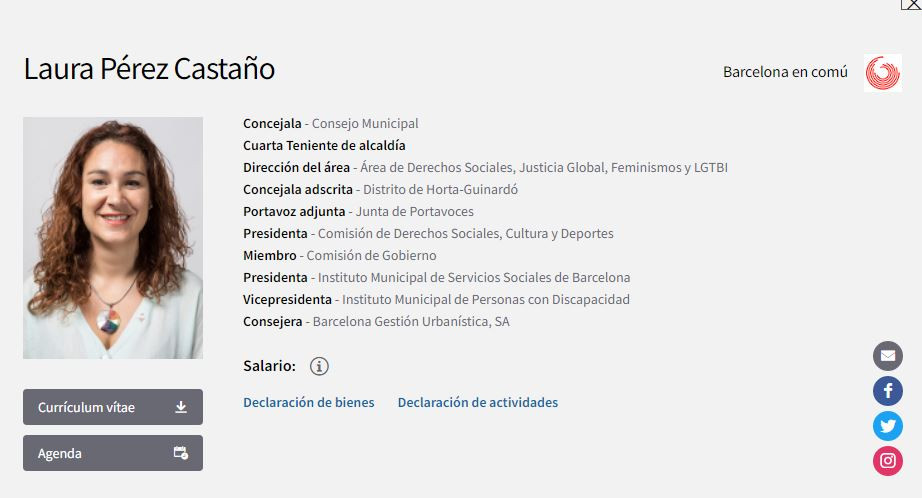Viewport: 922px width, 498px height.
Task: Click the Barcelona en comú party logo
Action: tap(882, 73)
